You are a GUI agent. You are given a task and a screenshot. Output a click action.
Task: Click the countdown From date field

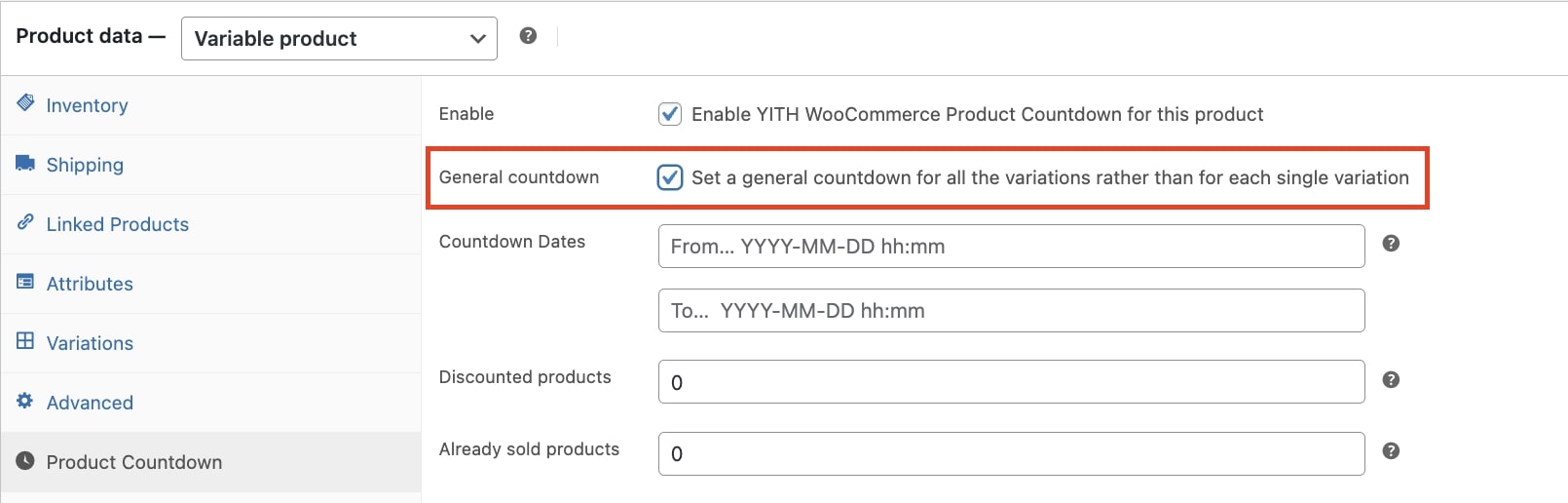click(x=1011, y=247)
